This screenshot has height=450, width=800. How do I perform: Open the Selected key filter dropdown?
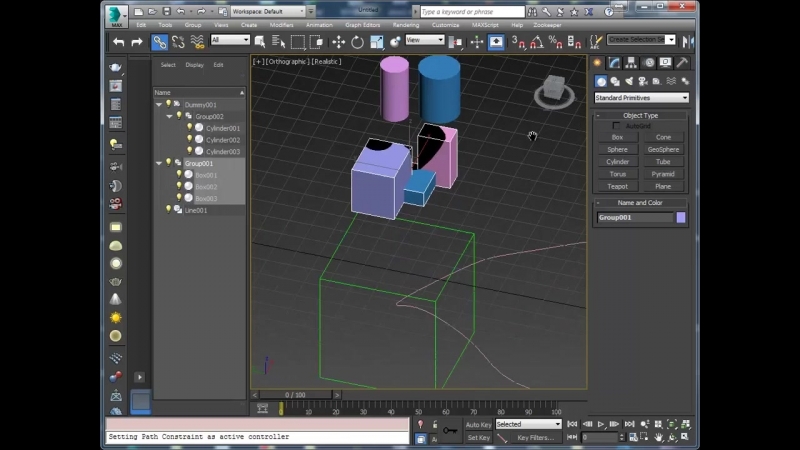[x=528, y=424]
